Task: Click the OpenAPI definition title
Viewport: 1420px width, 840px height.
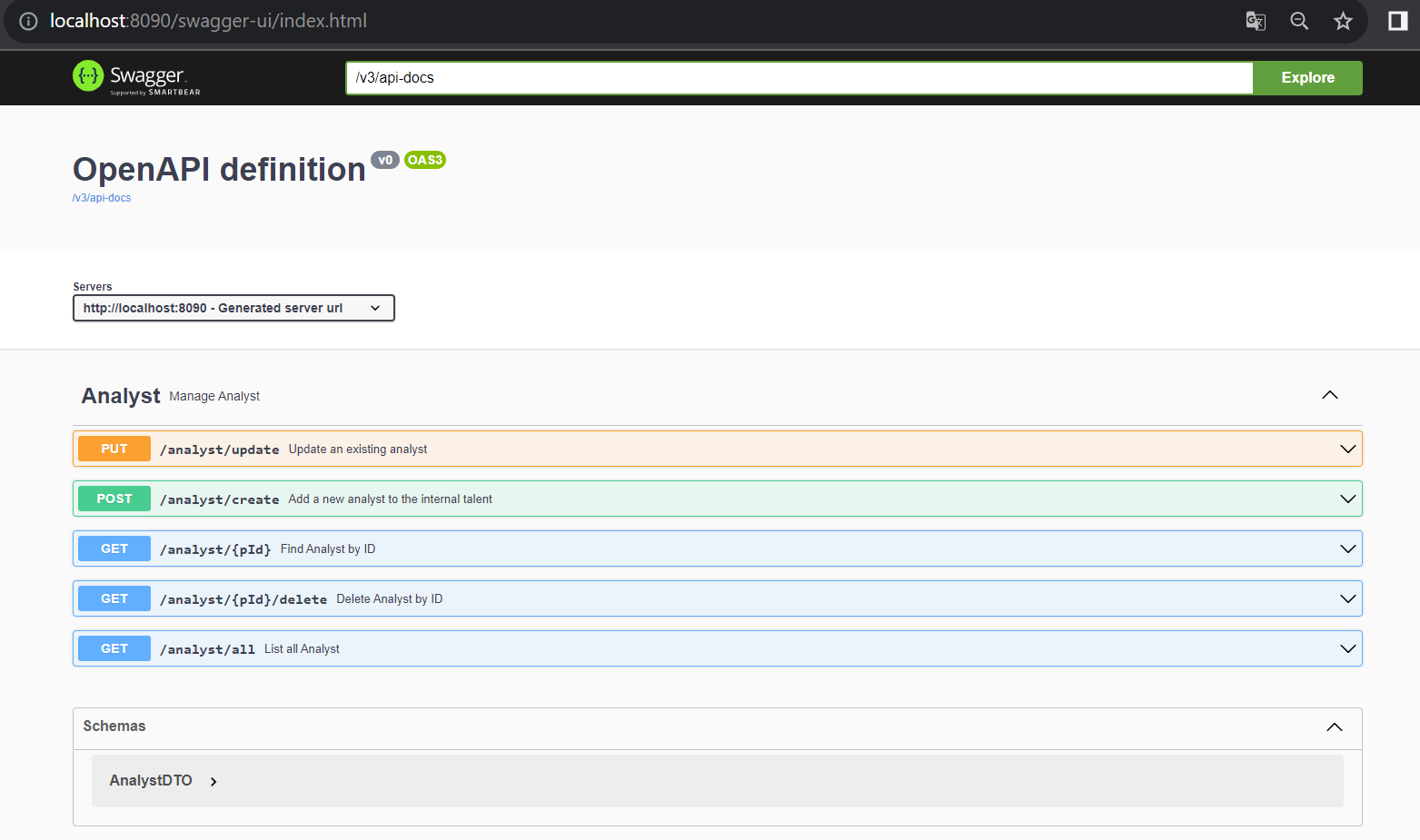Action: [x=219, y=170]
